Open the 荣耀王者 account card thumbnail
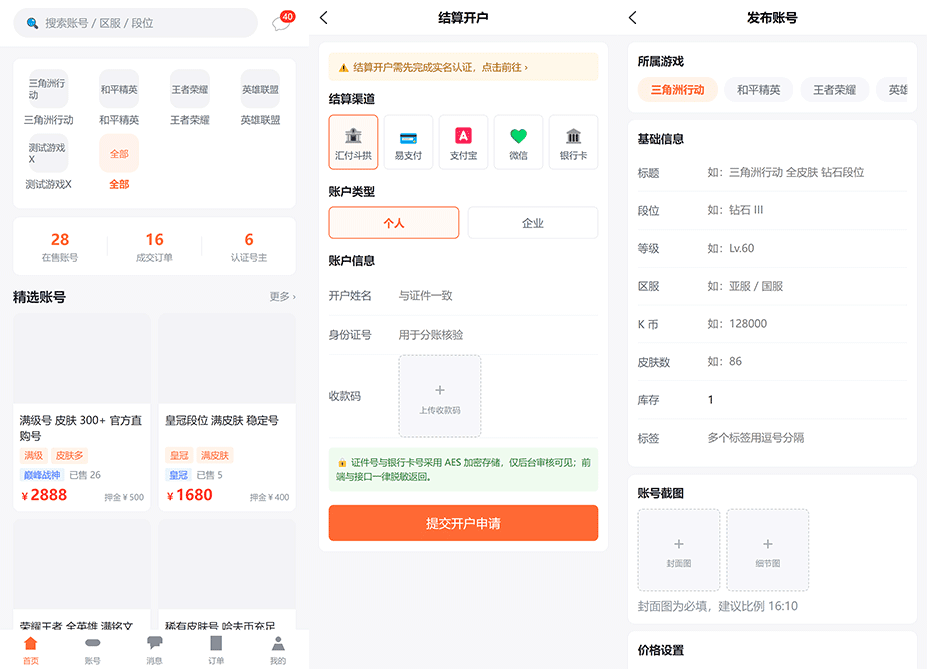 point(82,564)
